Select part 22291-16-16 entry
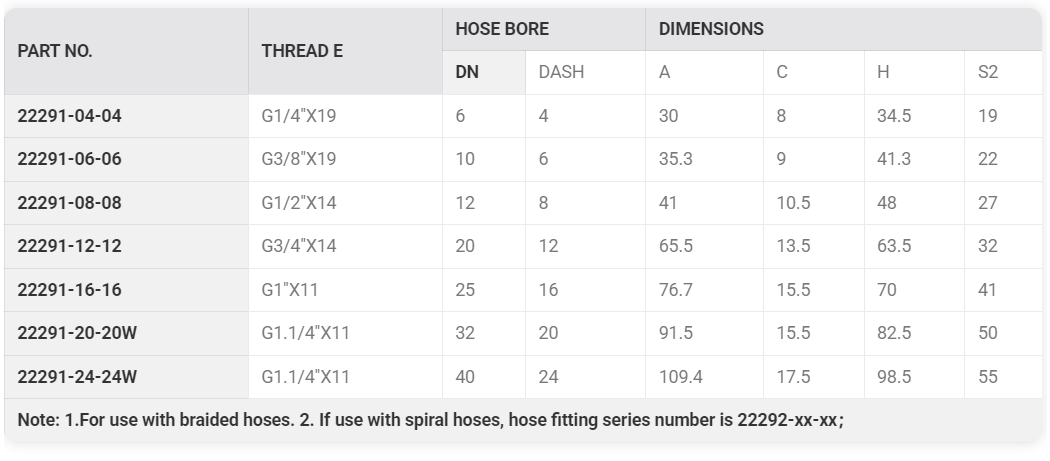 (x=69, y=289)
